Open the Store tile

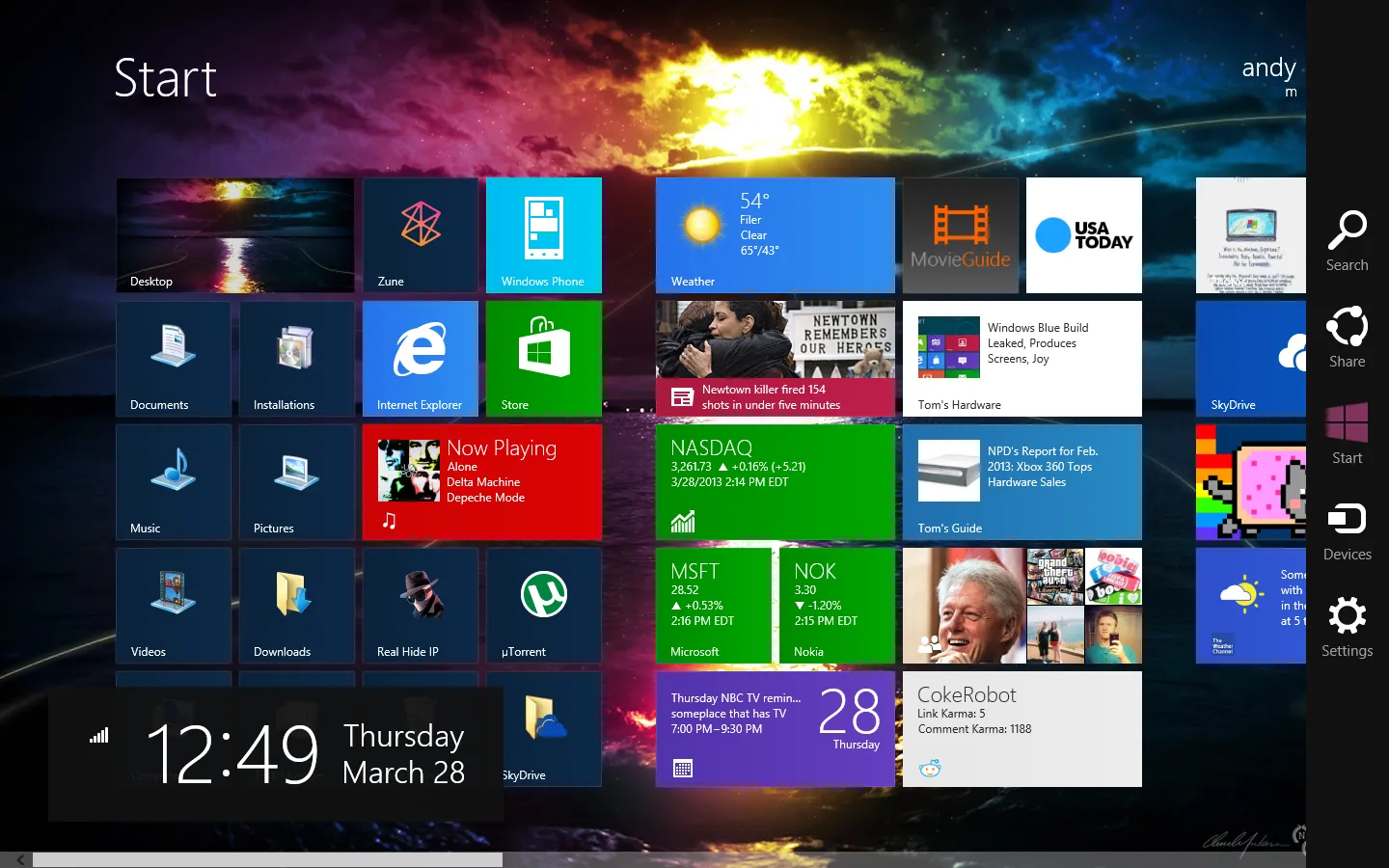click(x=544, y=359)
